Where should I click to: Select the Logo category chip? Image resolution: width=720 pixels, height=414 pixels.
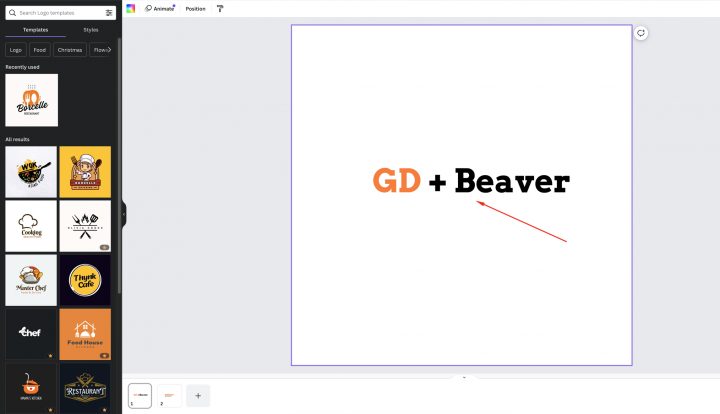(15, 49)
